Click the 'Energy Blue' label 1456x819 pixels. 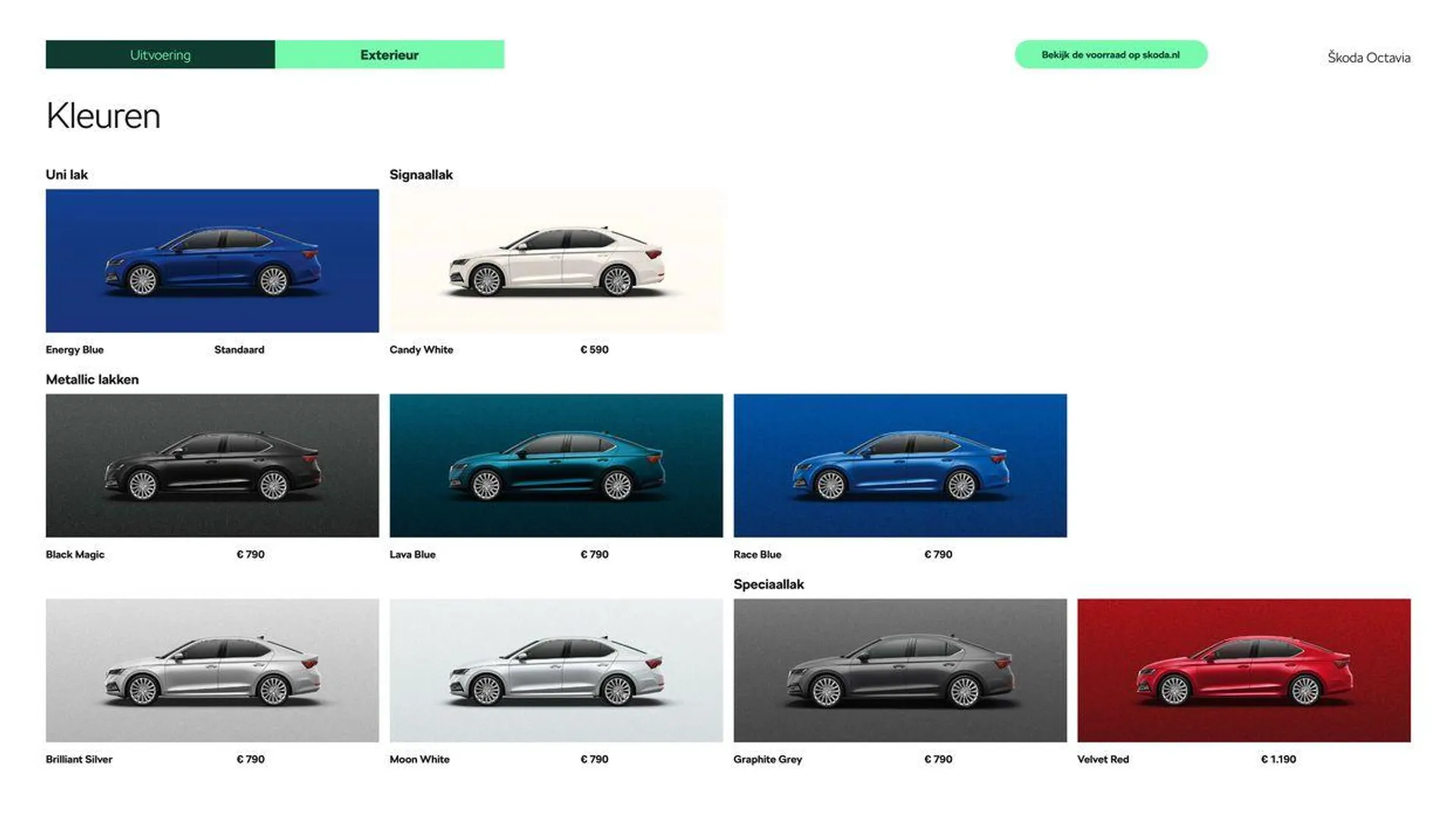point(74,350)
